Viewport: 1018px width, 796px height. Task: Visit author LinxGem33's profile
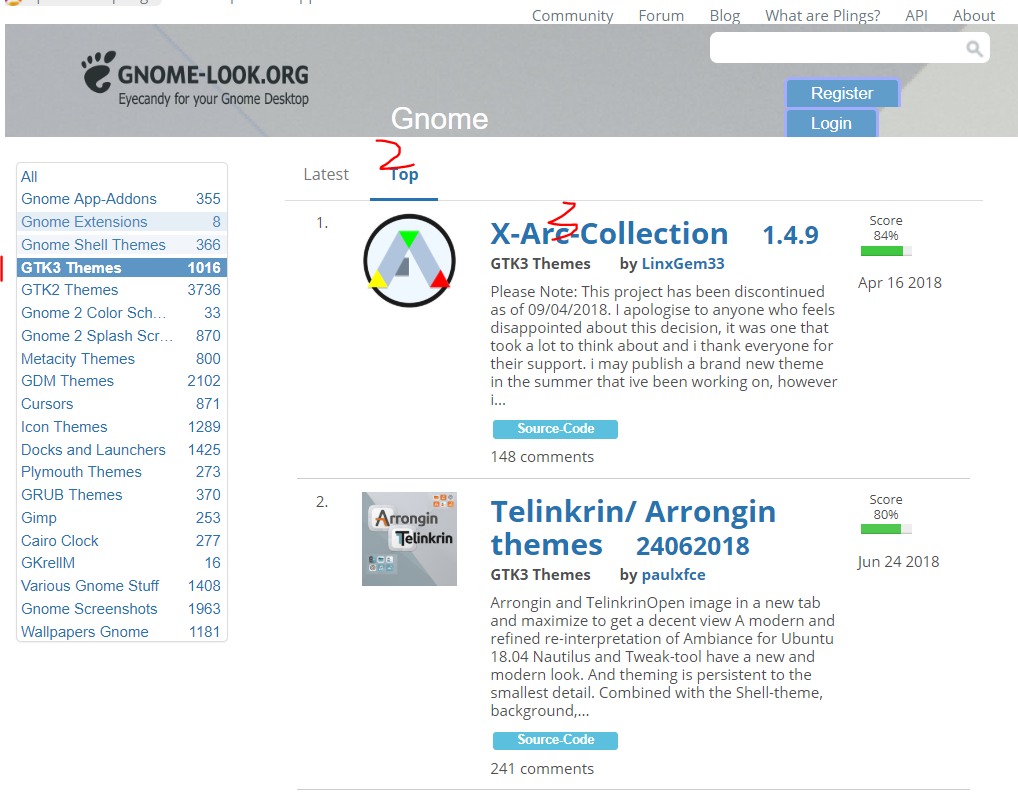pos(683,264)
